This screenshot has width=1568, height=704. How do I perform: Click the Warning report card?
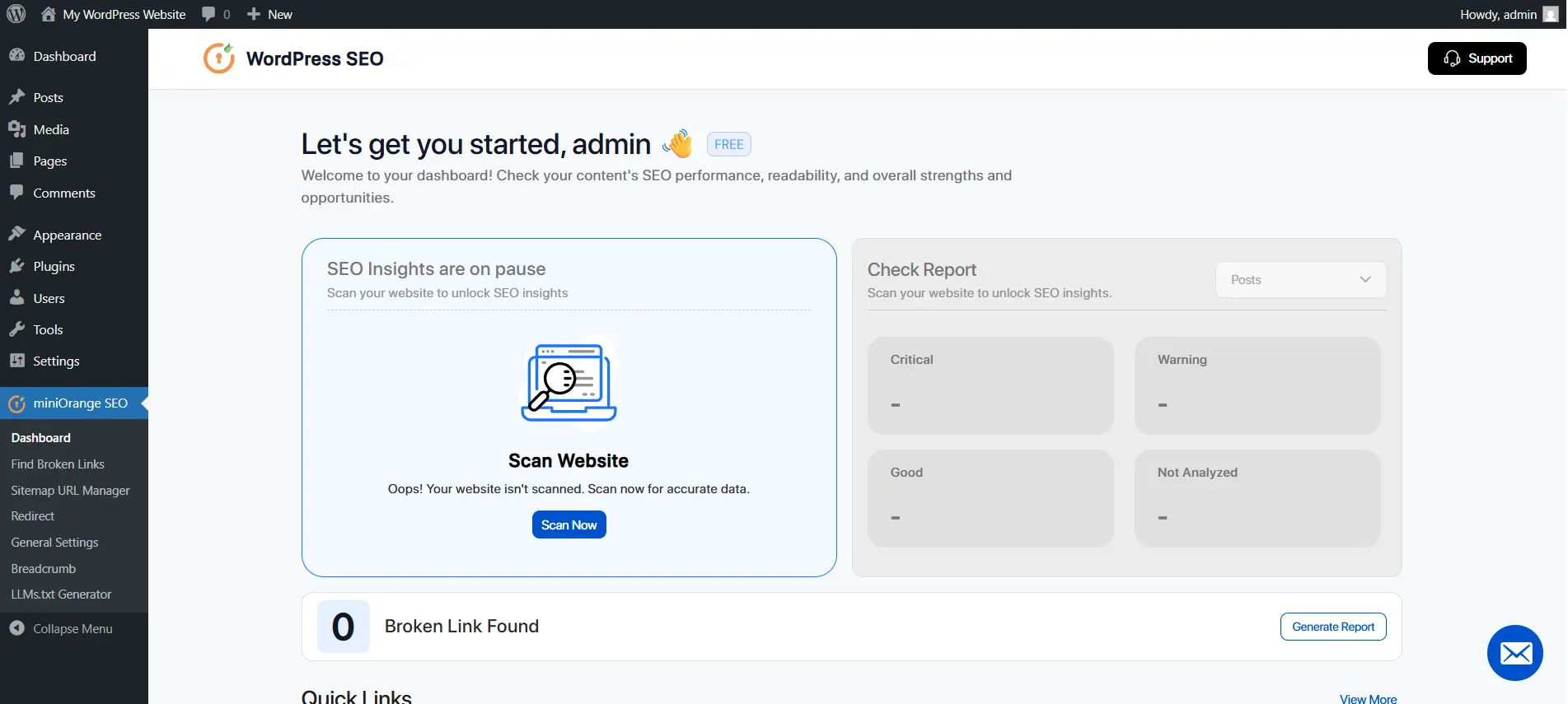point(1257,385)
